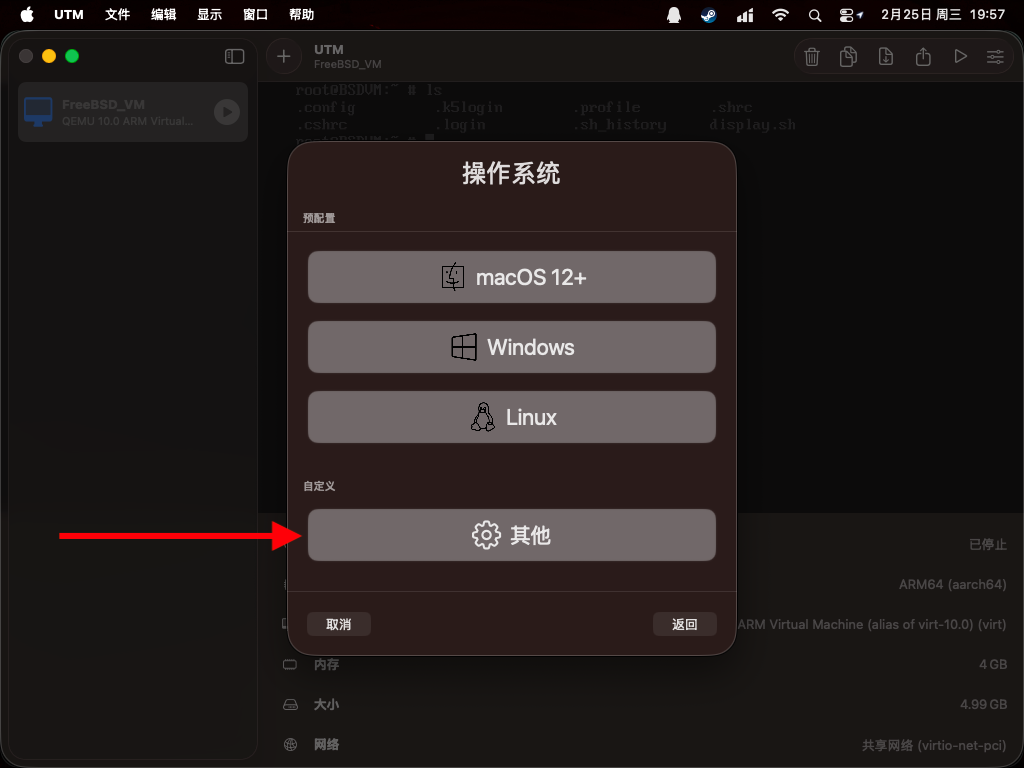This screenshot has height=768, width=1024.
Task: Click 共享网络 (virtio-net-pci) value
Action: (x=934, y=744)
